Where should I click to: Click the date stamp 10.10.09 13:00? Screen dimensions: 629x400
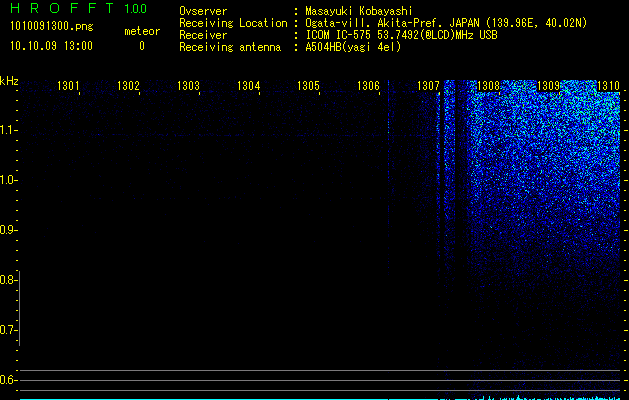51,46
